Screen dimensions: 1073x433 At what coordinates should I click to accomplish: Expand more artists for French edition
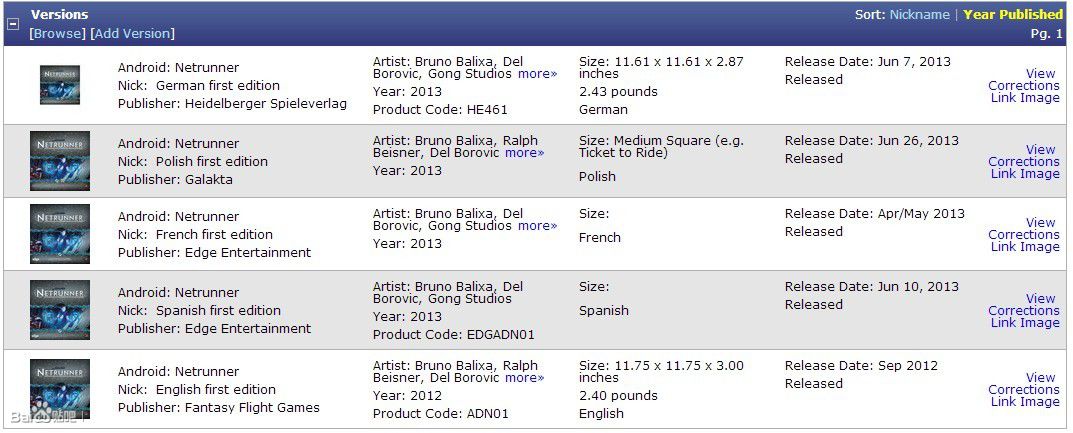pos(537,226)
